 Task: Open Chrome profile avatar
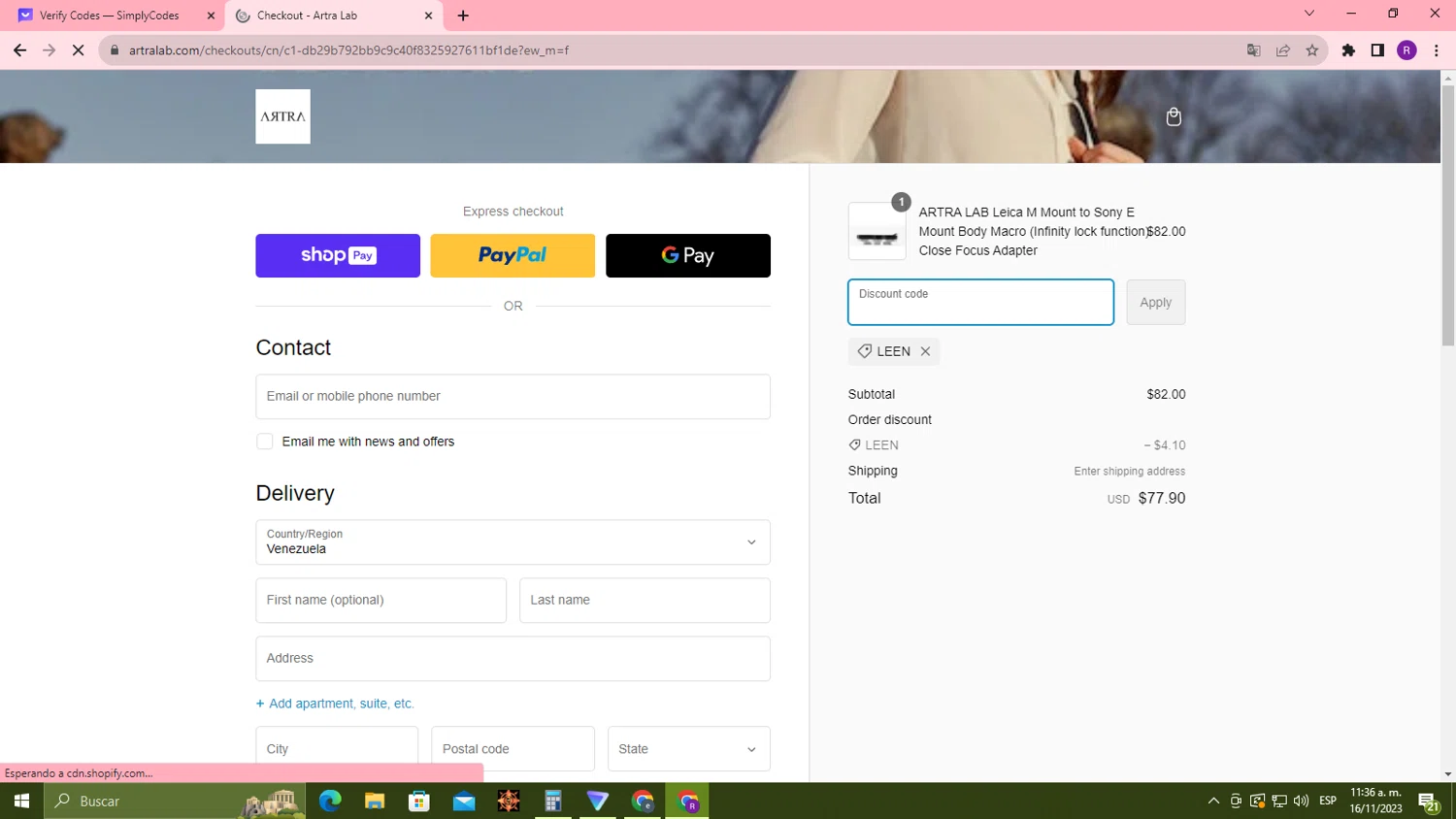1406,50
